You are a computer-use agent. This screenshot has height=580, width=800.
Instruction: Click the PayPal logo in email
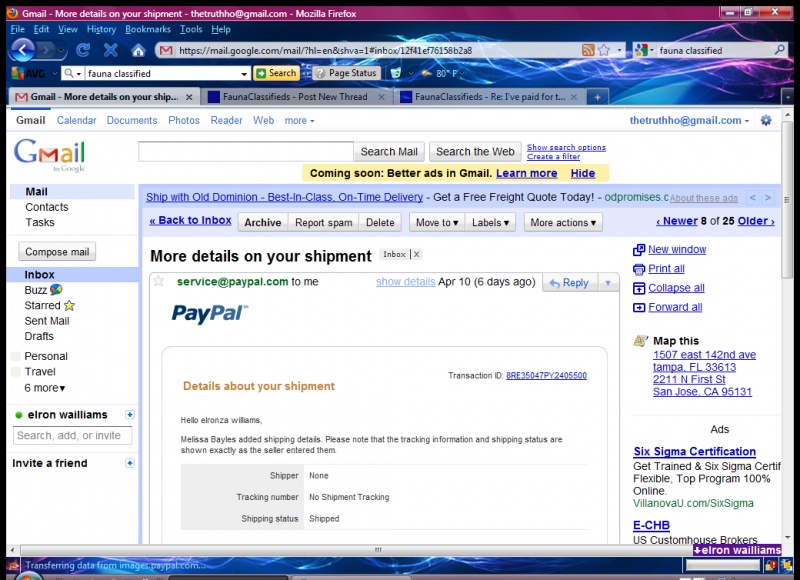(210, 313)
